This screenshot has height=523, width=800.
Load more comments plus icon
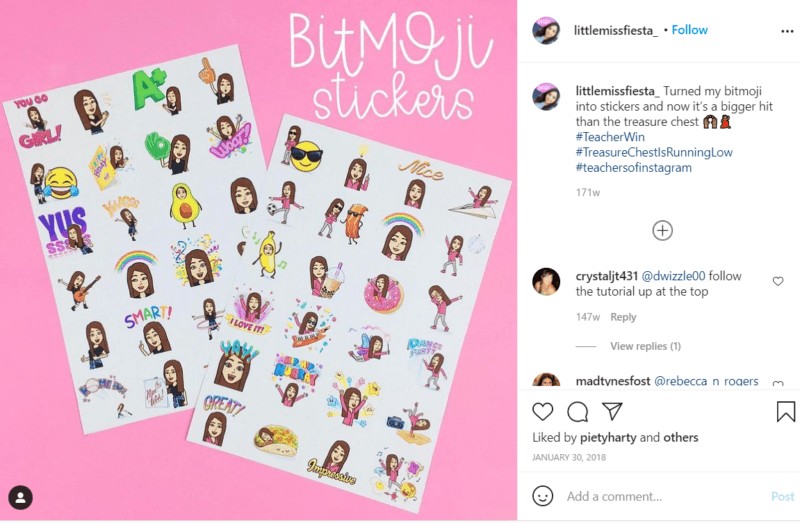click(x=662, y=231)
